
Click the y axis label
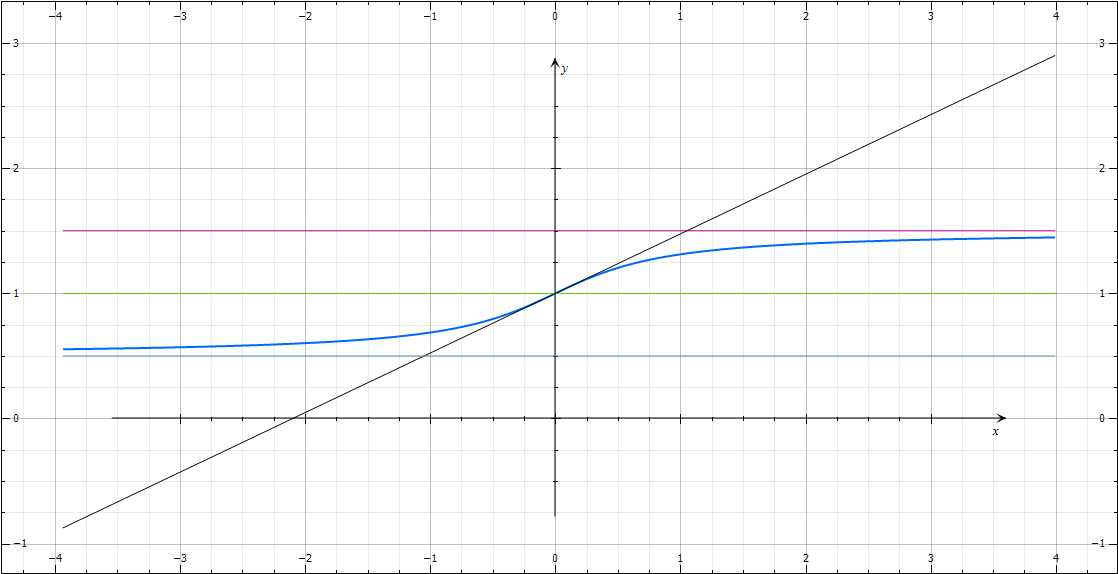click(563, 68)
